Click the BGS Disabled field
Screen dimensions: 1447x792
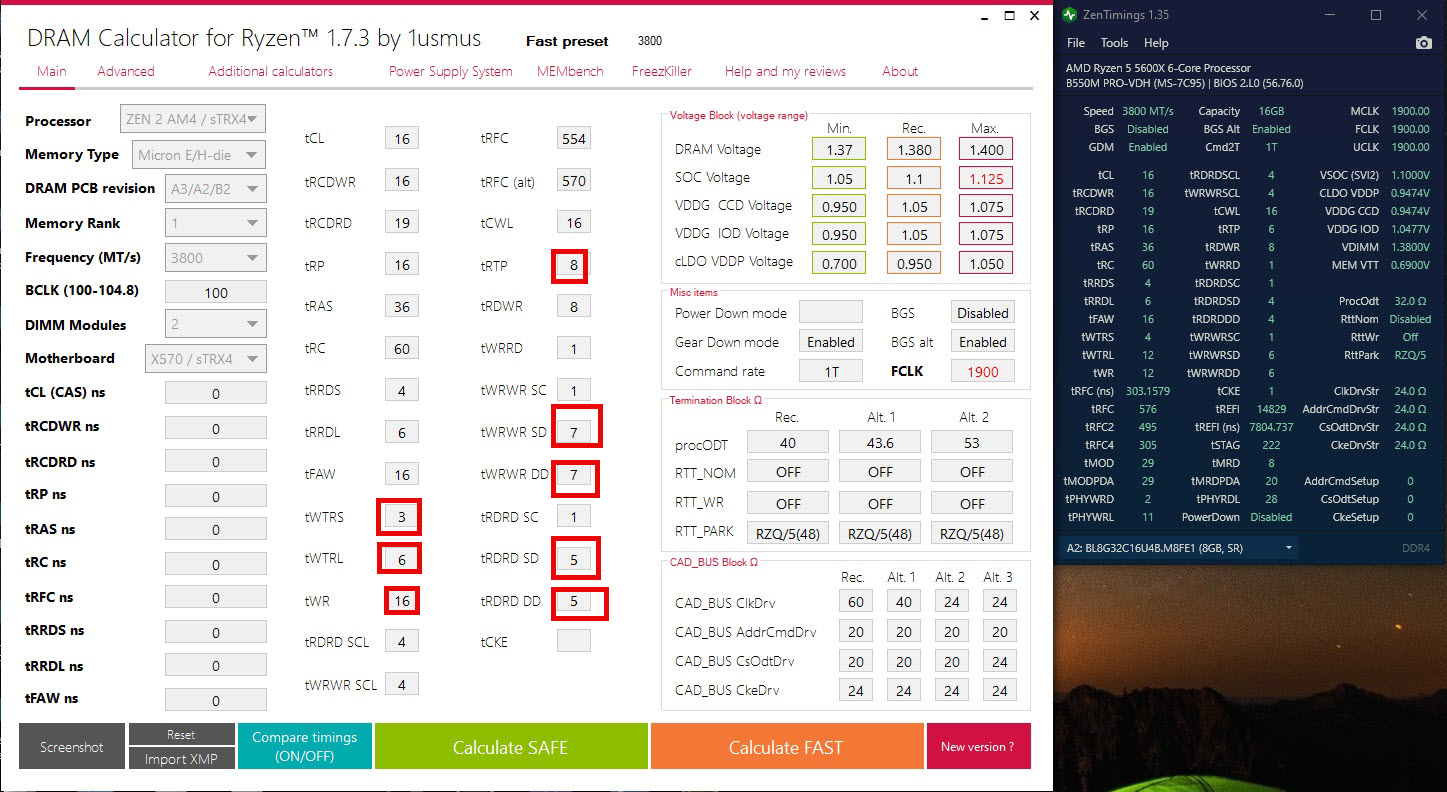982,312
